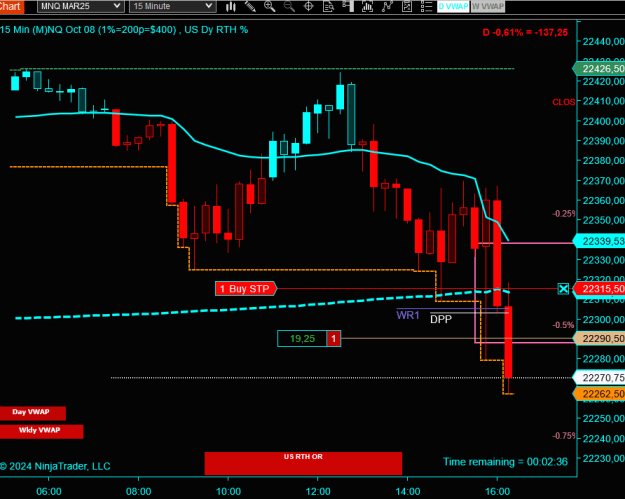Image resolution: width=625 pixels, height=499 pixels.
Task: Click the 22230,00 price axis label
Action: tap(603, 458)
